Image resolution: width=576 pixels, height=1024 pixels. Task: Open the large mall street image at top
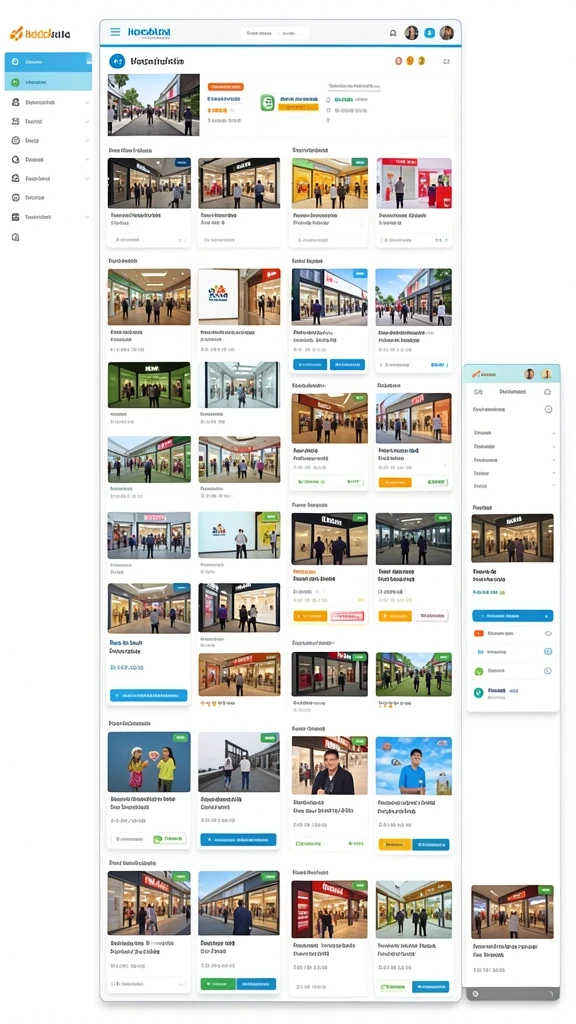[x=153, y=104]
